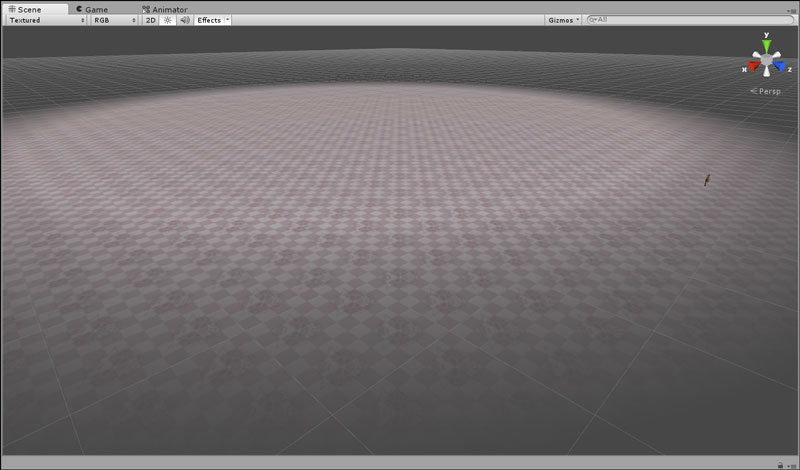This screenshot has width=800, height=470.
Task: Open the Textured draw mode dropdown
Action: point(47,20)
